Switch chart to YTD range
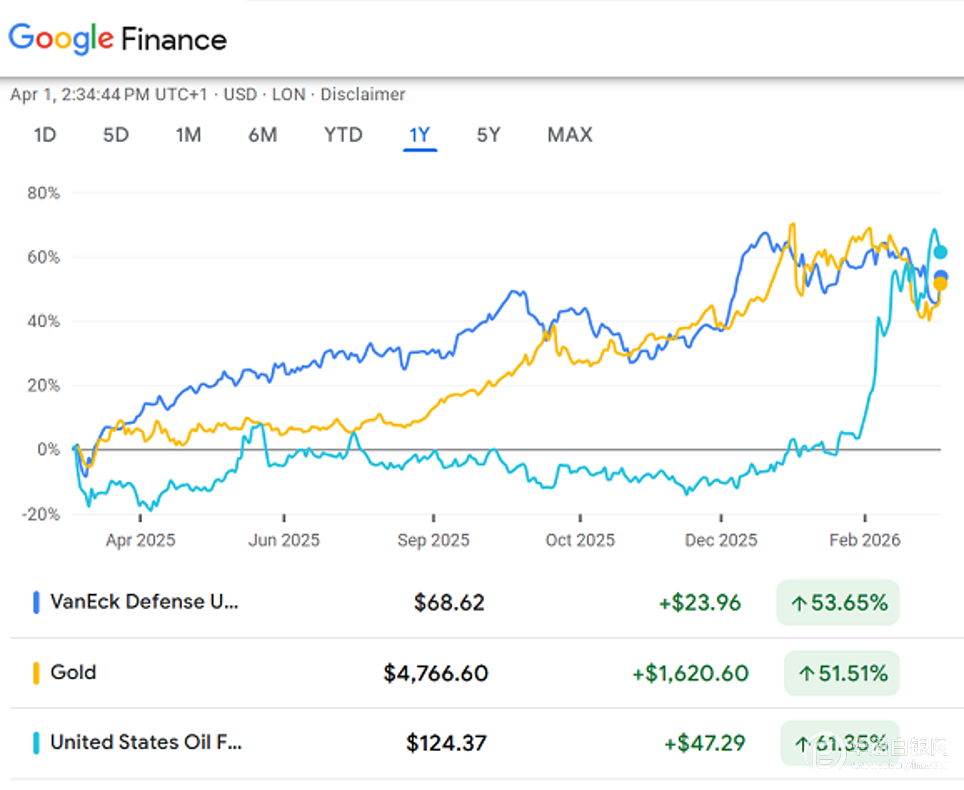Screen dimensions: 964x790 343,134
